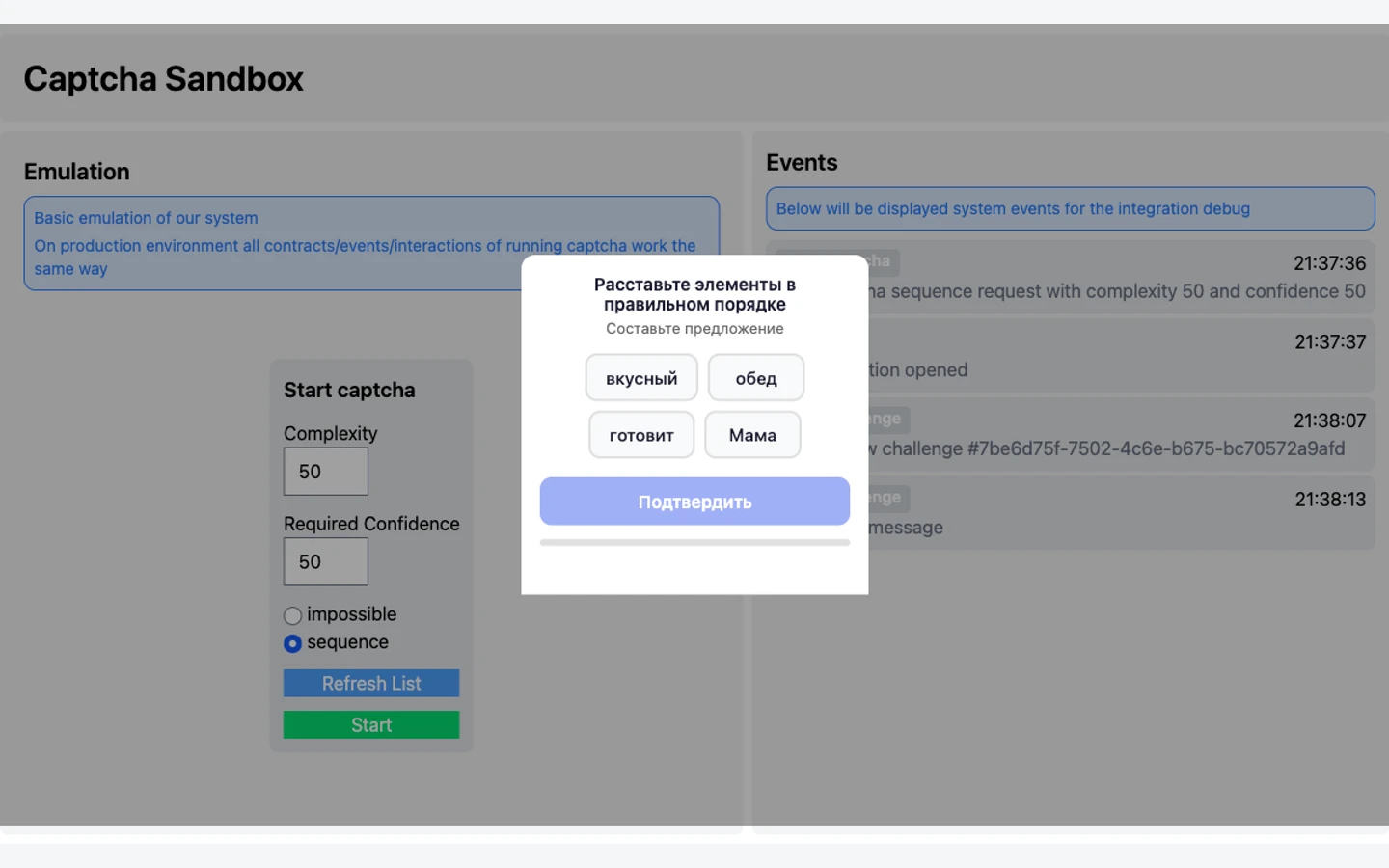
Task: Select the 'impossible' radio option
Action: (x=292, y=615)
